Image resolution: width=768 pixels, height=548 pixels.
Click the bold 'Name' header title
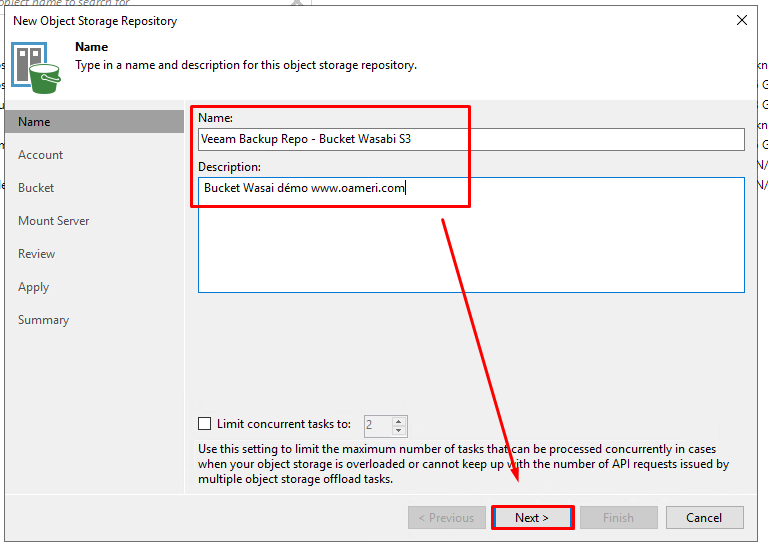click(92, 47)
